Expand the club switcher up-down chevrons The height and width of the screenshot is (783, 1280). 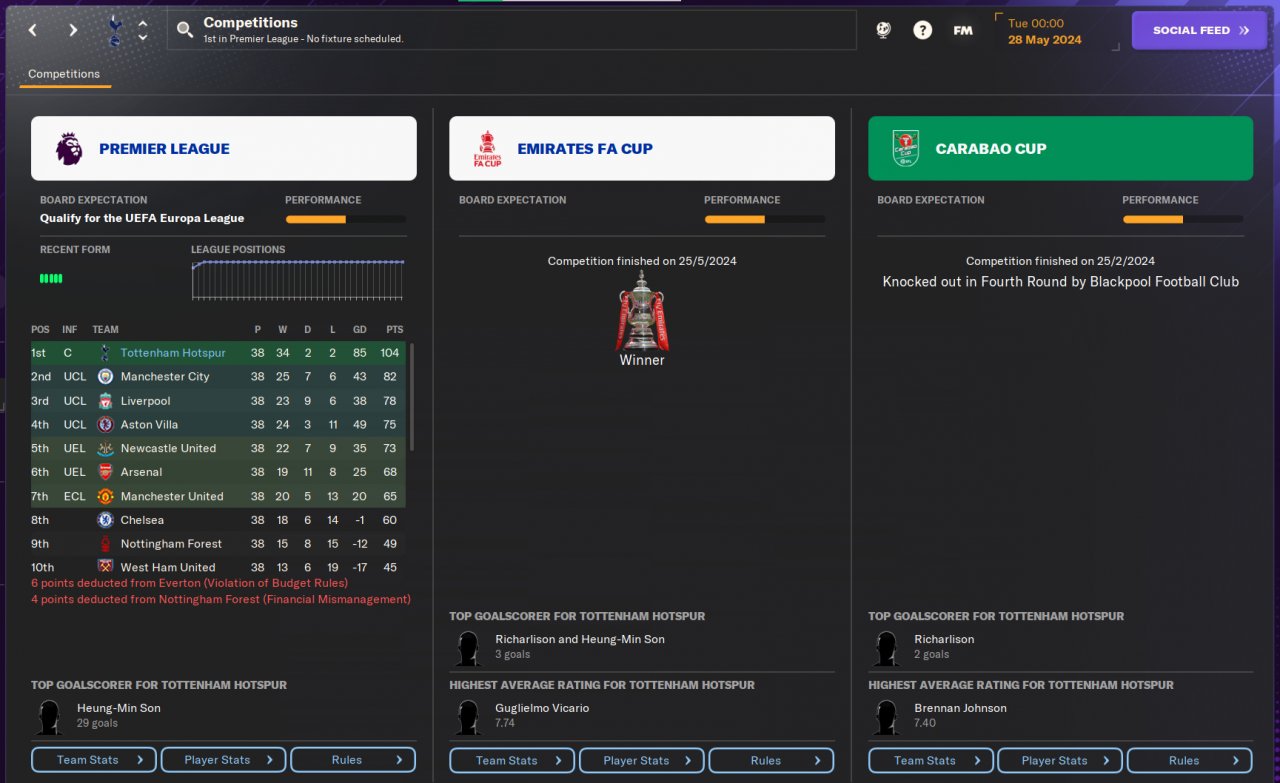[143, 30]
